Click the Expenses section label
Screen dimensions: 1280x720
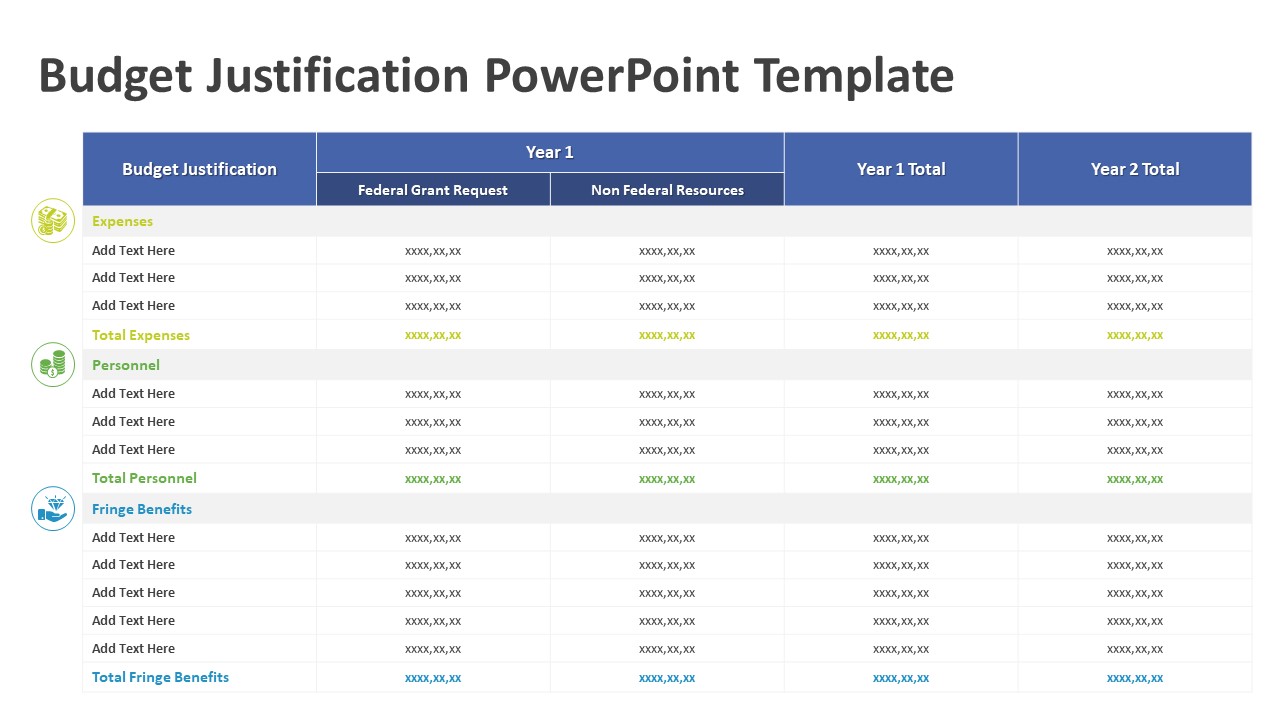[x=122, y=221]
